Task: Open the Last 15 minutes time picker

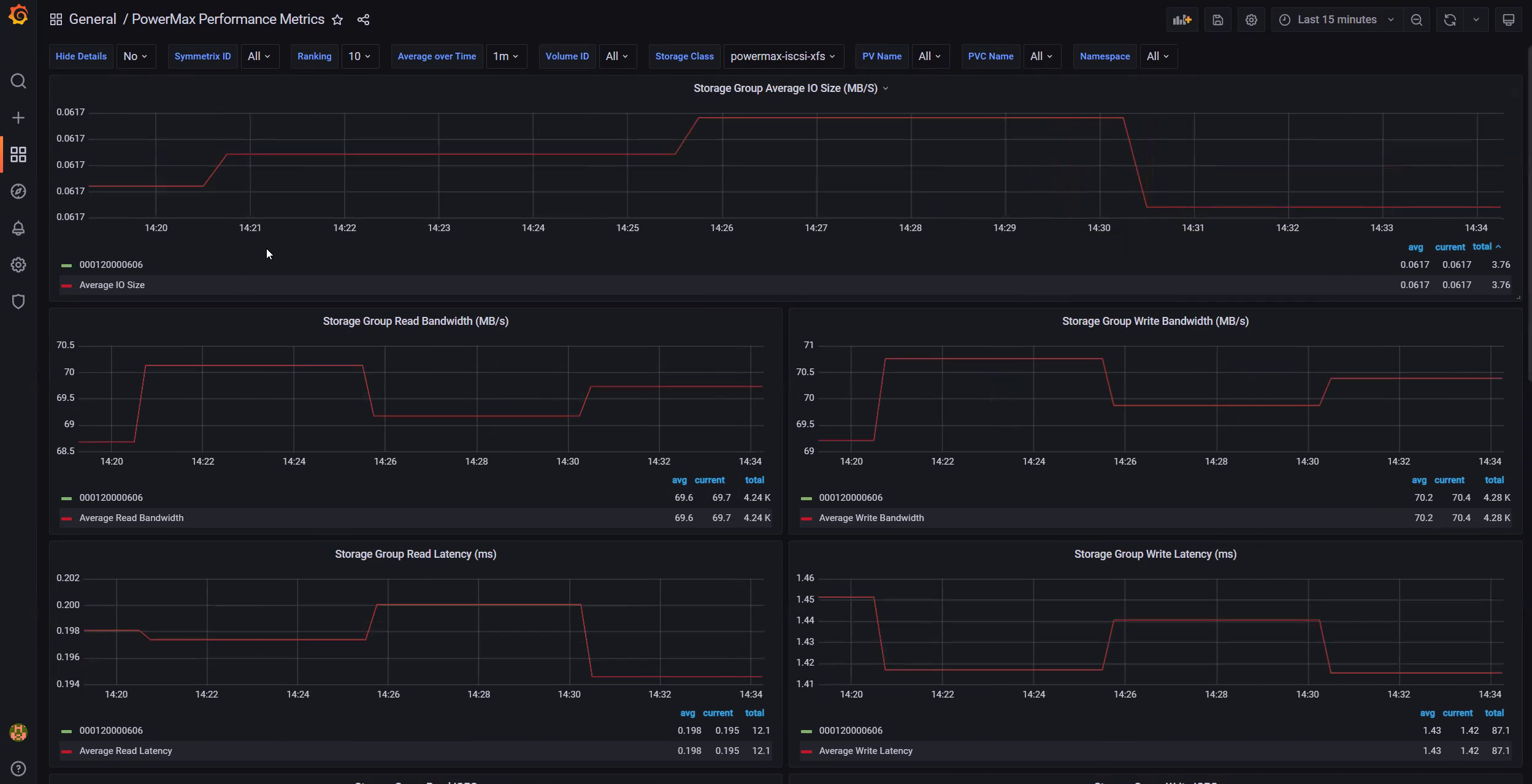Action: 1336,20
